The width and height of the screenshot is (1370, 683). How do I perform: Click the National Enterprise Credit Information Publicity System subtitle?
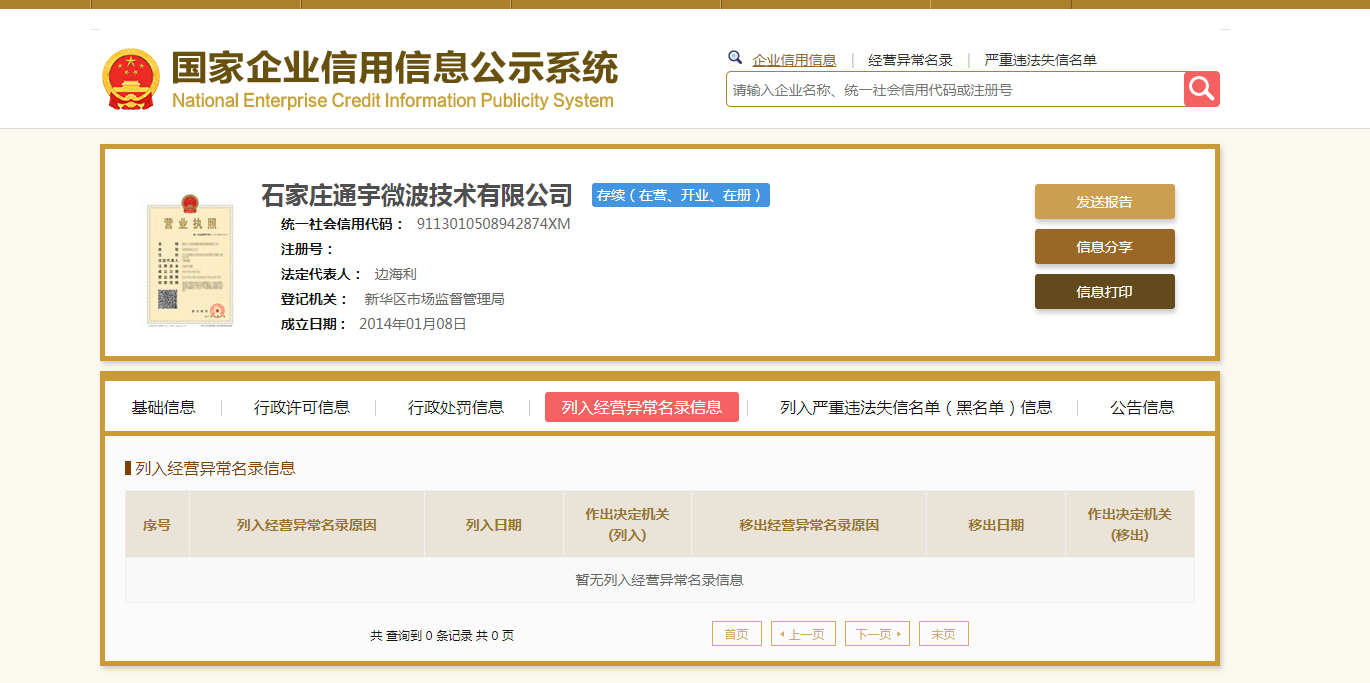coord(393,100)
